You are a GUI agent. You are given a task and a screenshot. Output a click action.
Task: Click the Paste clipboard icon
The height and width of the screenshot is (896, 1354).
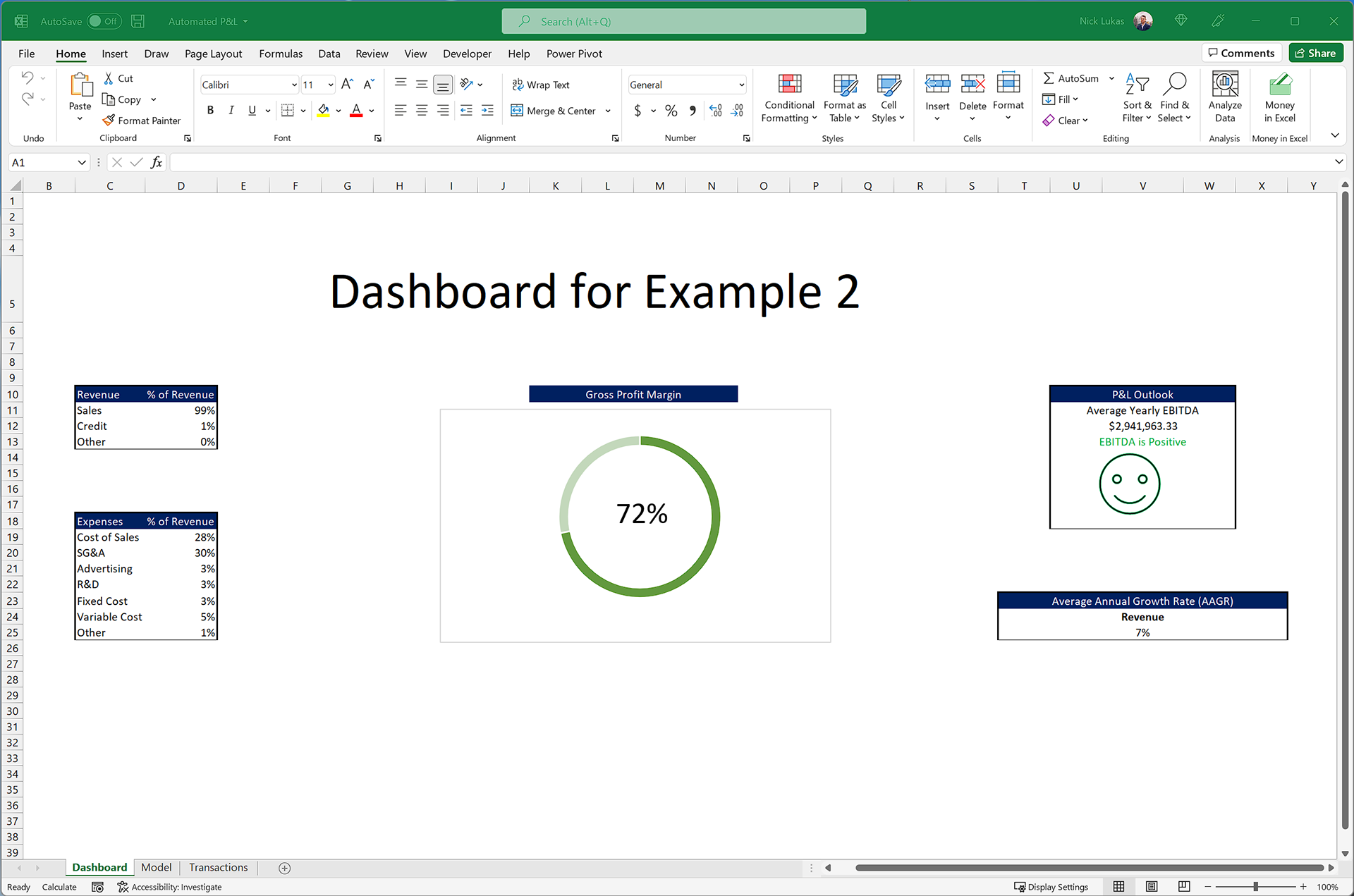coord(80,85)
